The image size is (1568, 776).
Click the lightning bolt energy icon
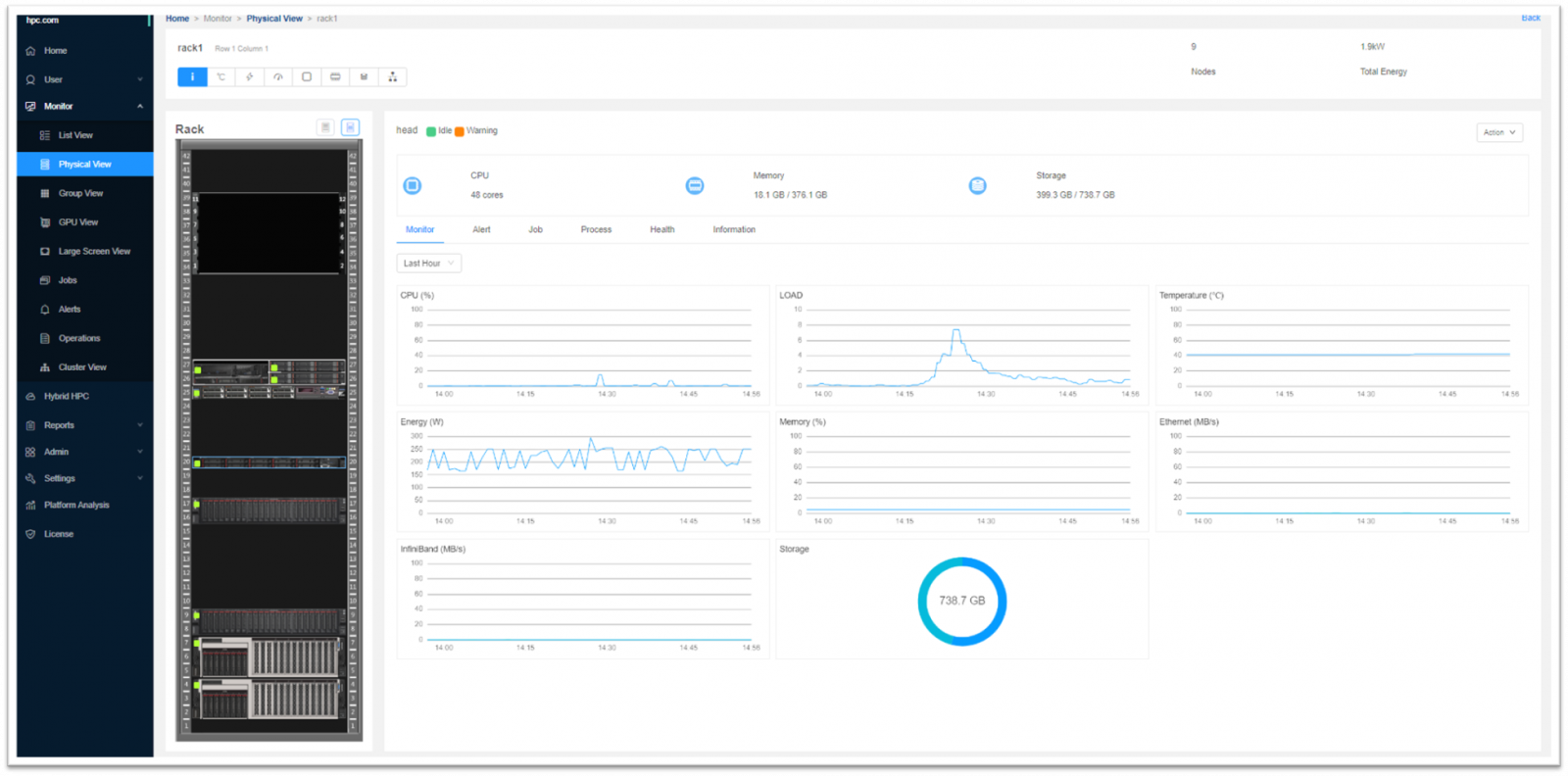(250, 77)
